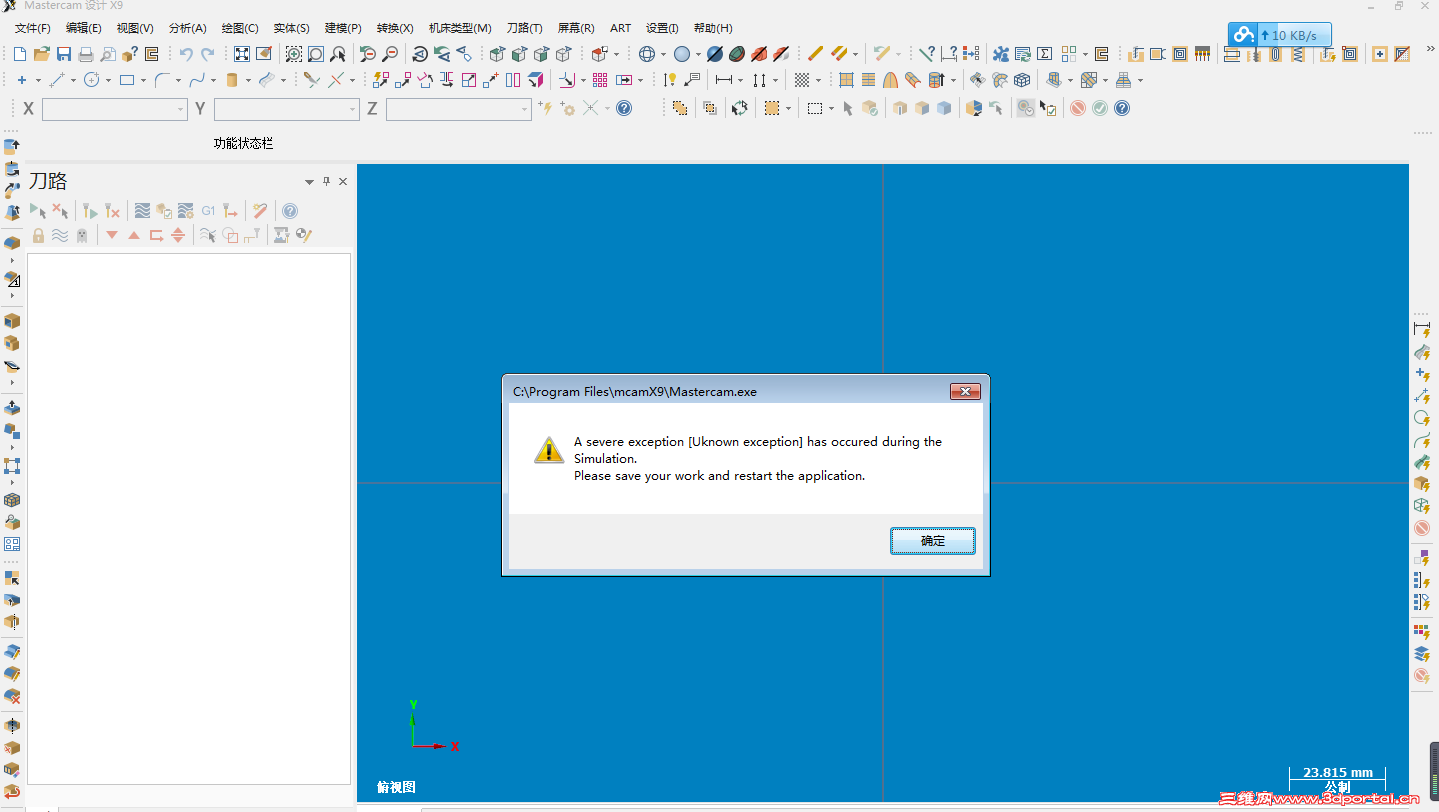The image size is (1439, 812).
Task: Click the Save floppy disk icon
Action: coord(64,54)
